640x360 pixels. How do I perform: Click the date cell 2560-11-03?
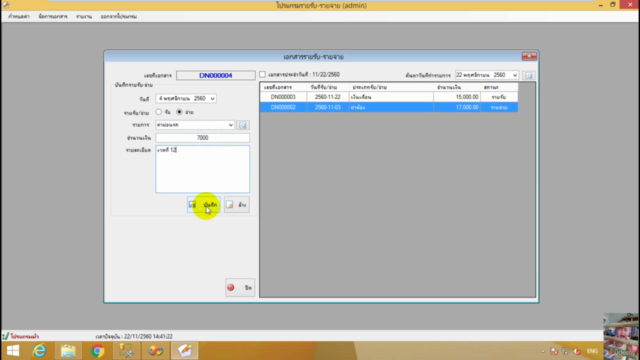pyautogui.click(x=327, y=107)
